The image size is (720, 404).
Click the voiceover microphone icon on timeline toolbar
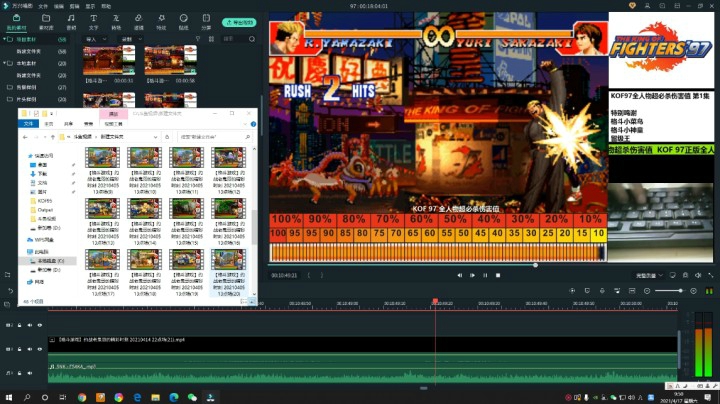(x=602, y=291)
